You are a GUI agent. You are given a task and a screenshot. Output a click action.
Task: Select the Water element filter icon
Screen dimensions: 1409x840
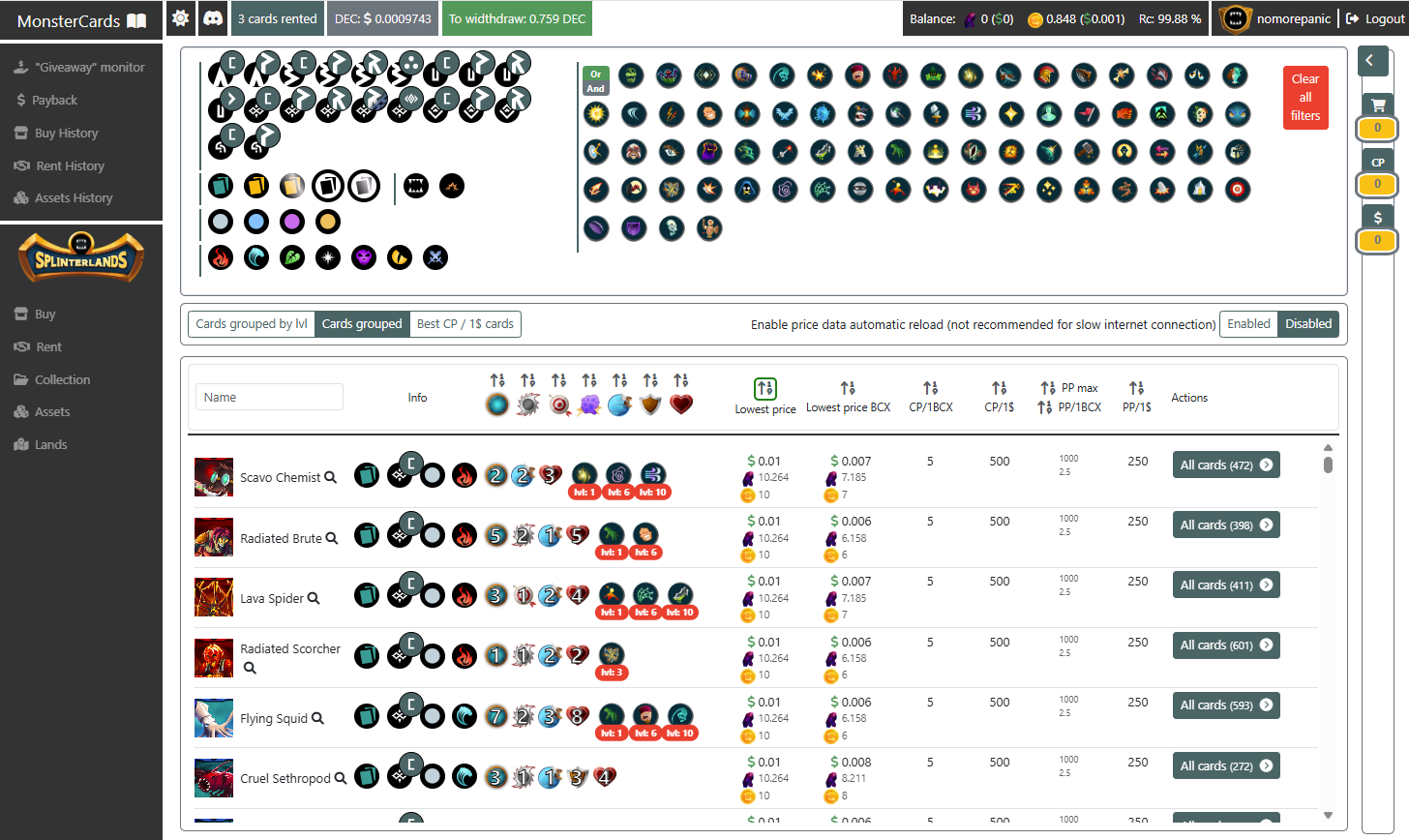coord(256,257)
